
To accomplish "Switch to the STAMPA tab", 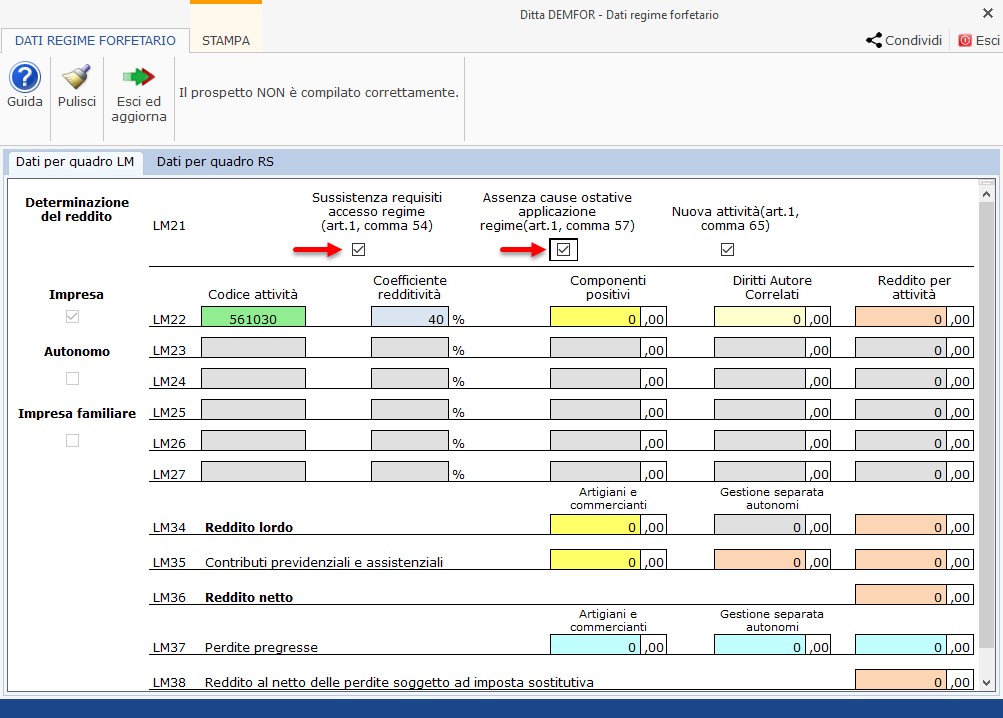I will [226, 41].
